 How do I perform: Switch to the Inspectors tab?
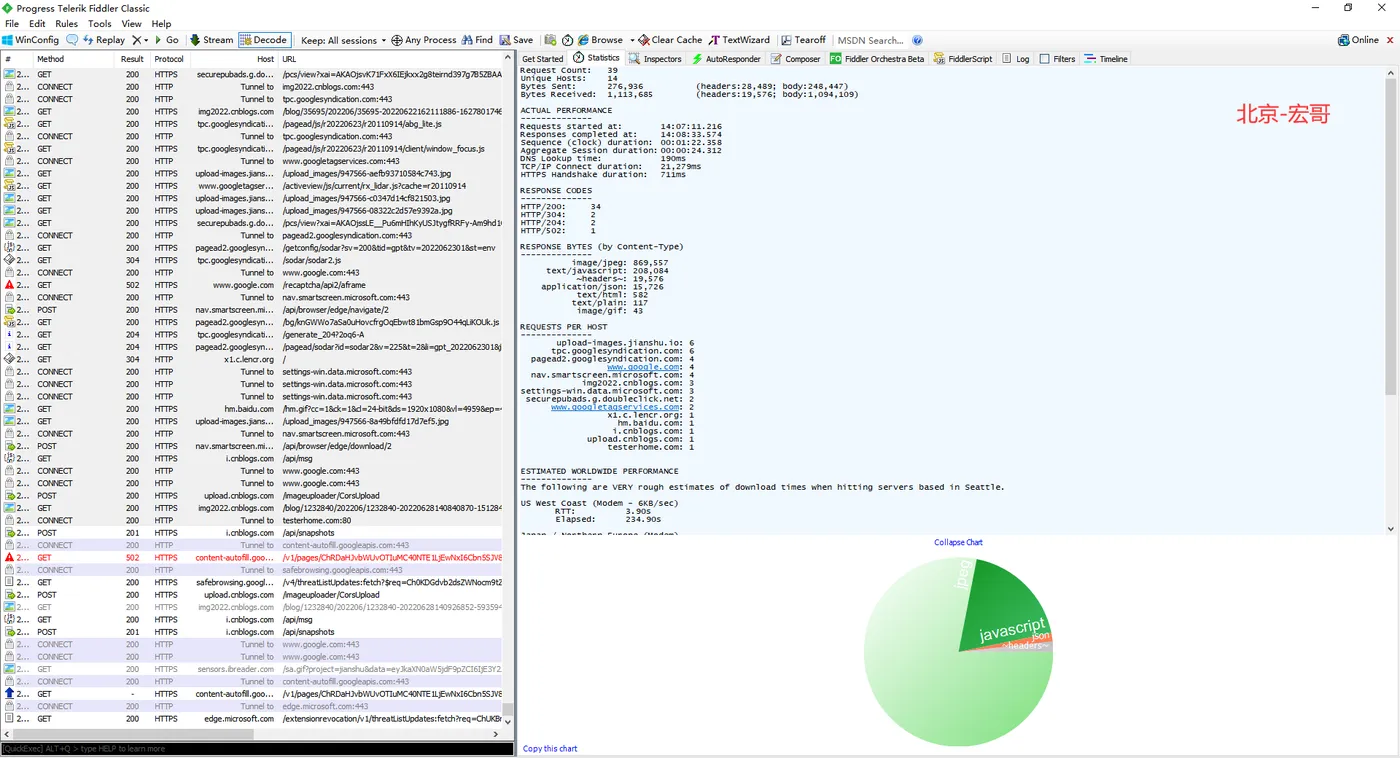point(655,59)
